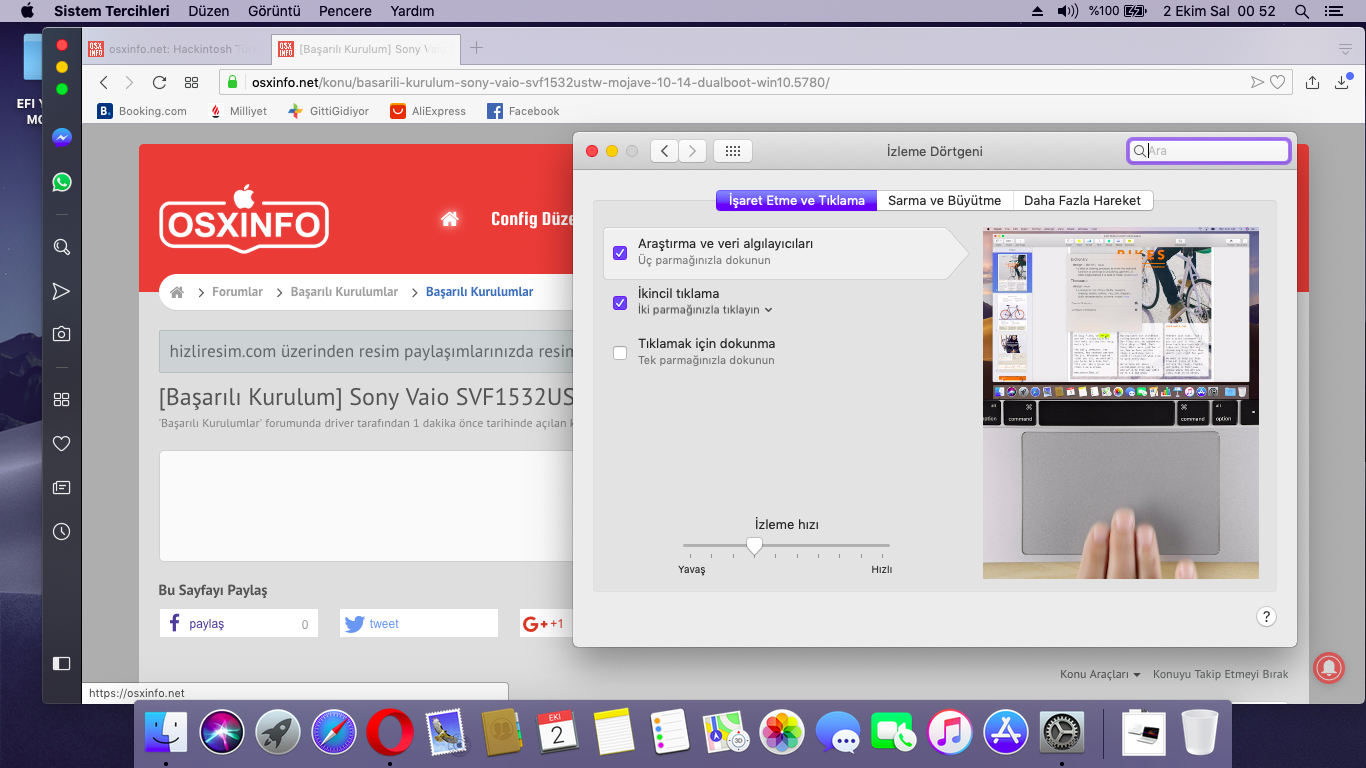The height and width of the screenshot is (768, 1366).
Task: Open WhatsApp in Opera sidebar
Action: point(62,182)
